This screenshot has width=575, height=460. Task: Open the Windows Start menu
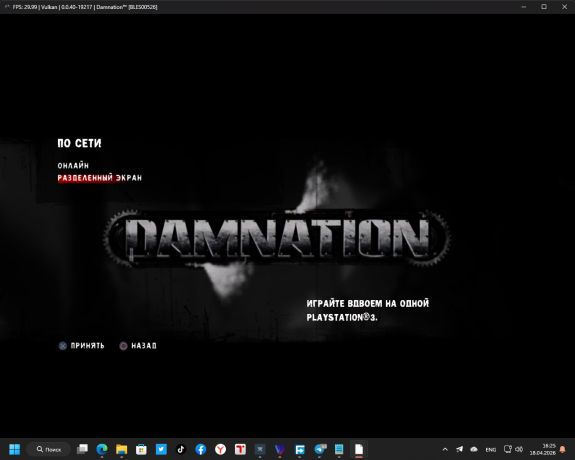(15, 449)
